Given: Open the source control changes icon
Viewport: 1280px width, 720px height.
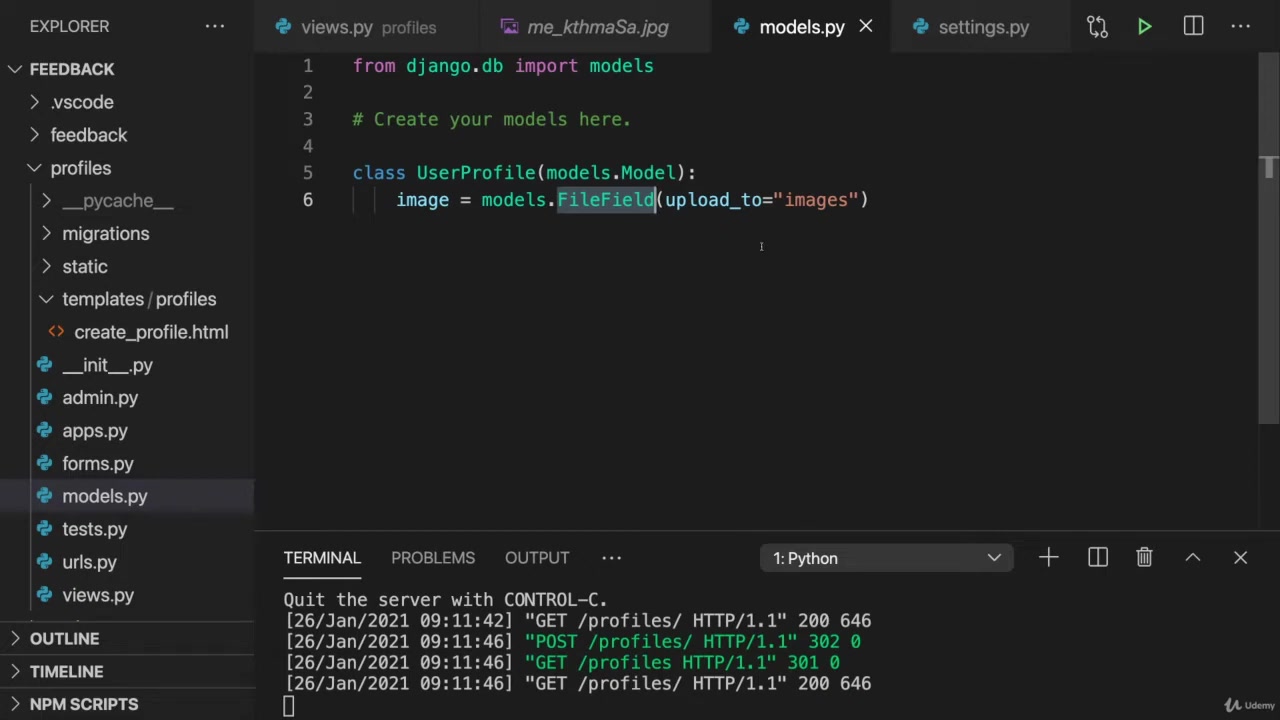Looking at the screenshot, I should [1097, 27].
